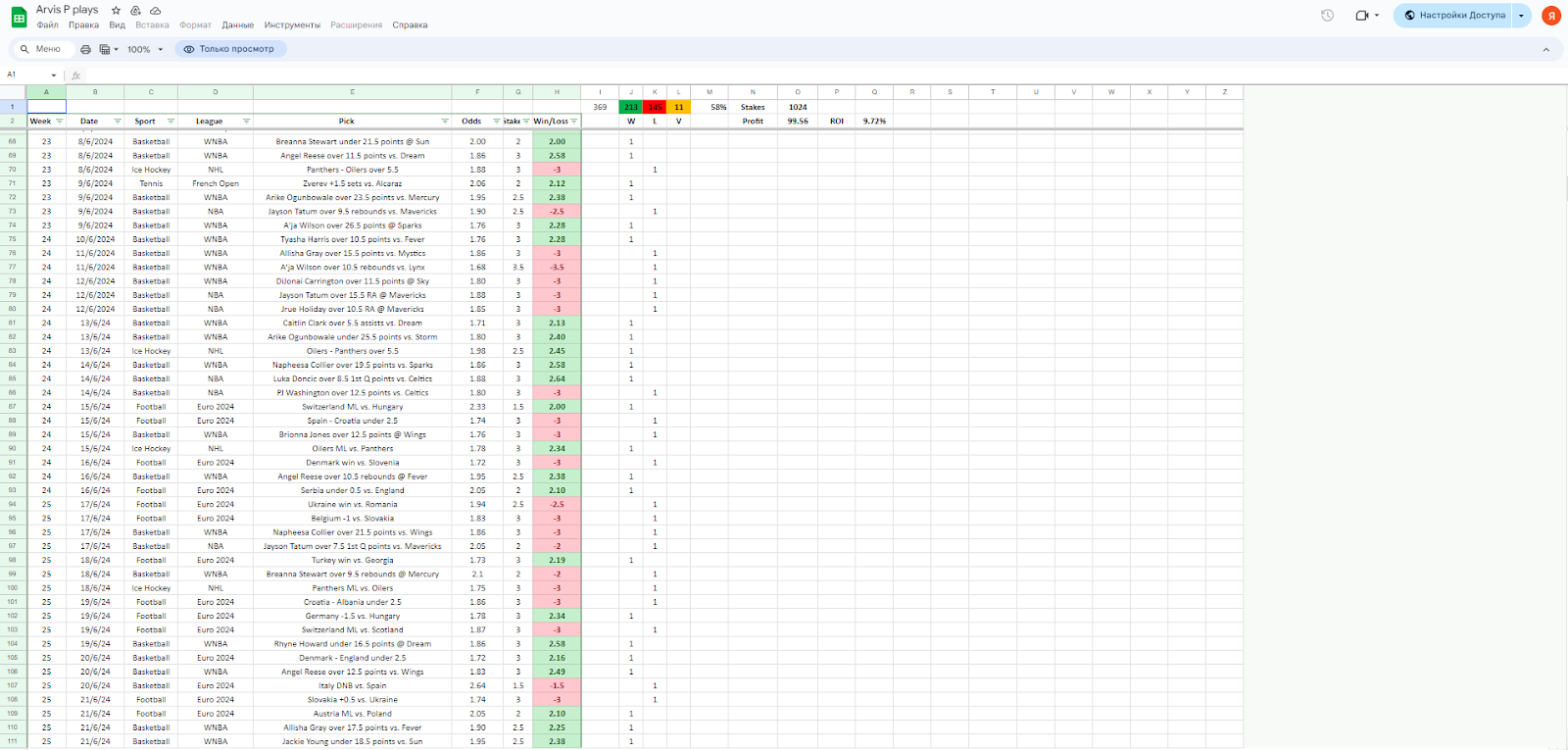Open the Данные menu
This screenshot has width=1568, height=750.
tap(238, 25)
